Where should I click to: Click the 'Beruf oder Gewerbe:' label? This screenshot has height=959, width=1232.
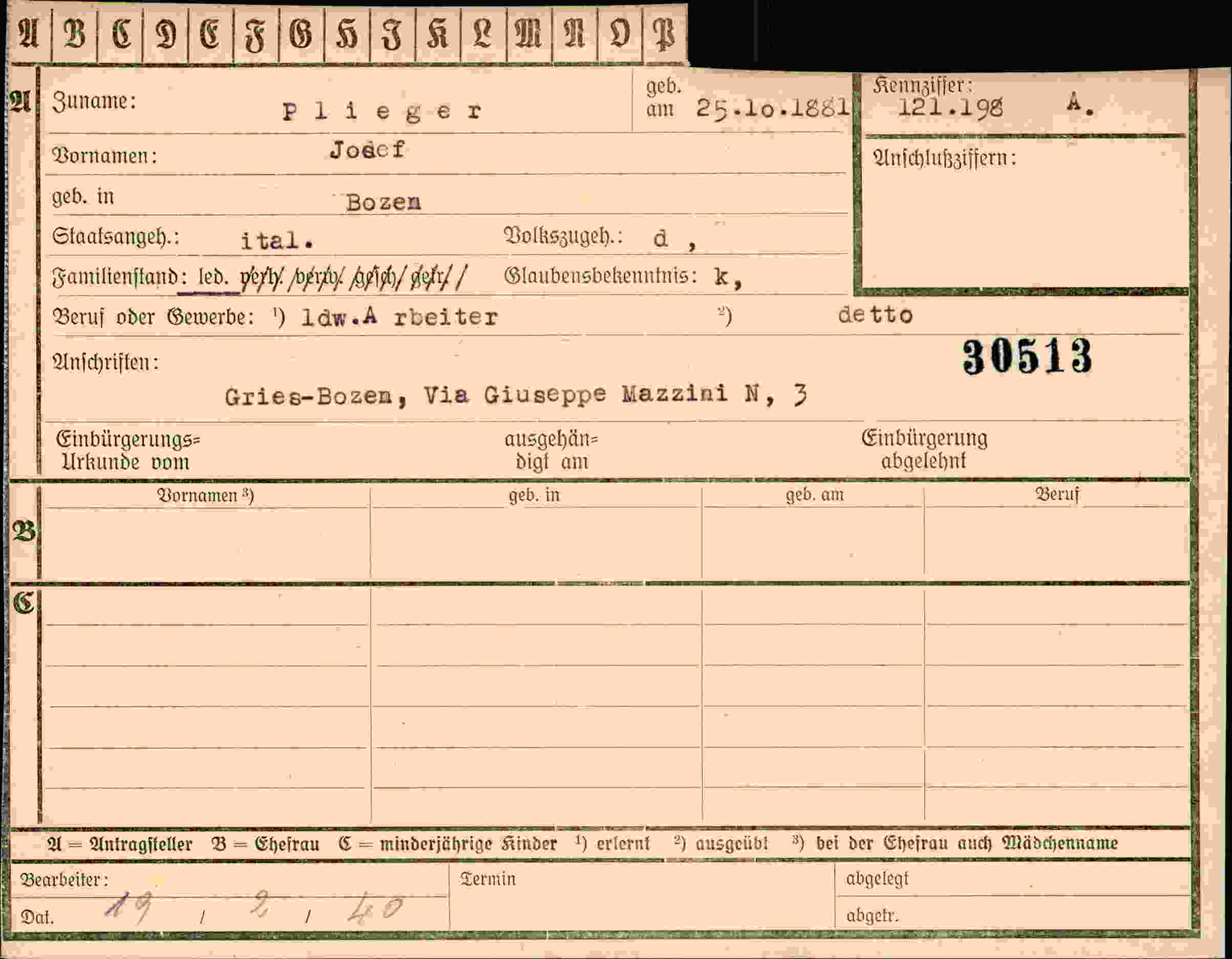click(153, 317)
